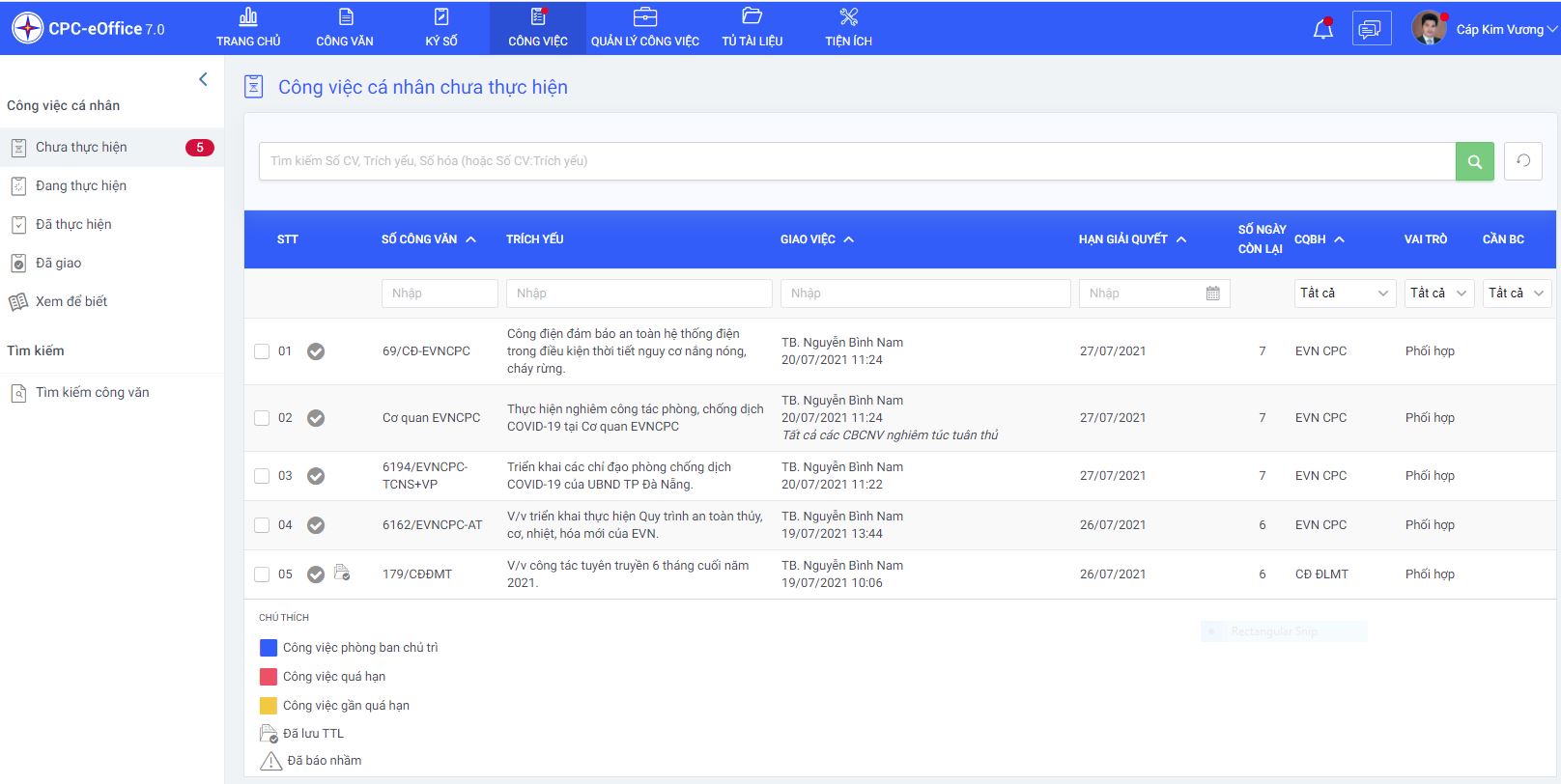Open the CQBH filter dropdown
The width and height of the screenshot is (1561, 784).
[x=1345, y=294]
